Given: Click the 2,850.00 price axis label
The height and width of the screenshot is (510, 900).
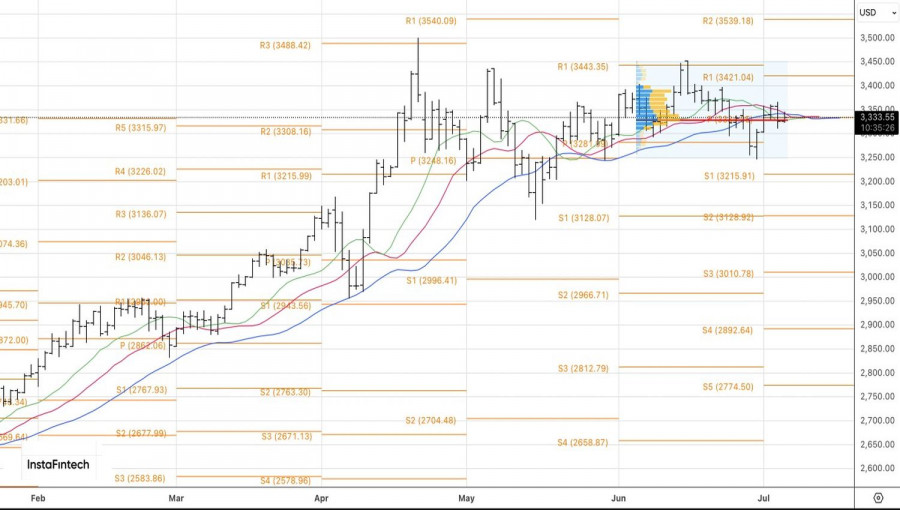Looking at the screenshot, I should [x=877, y=349].
